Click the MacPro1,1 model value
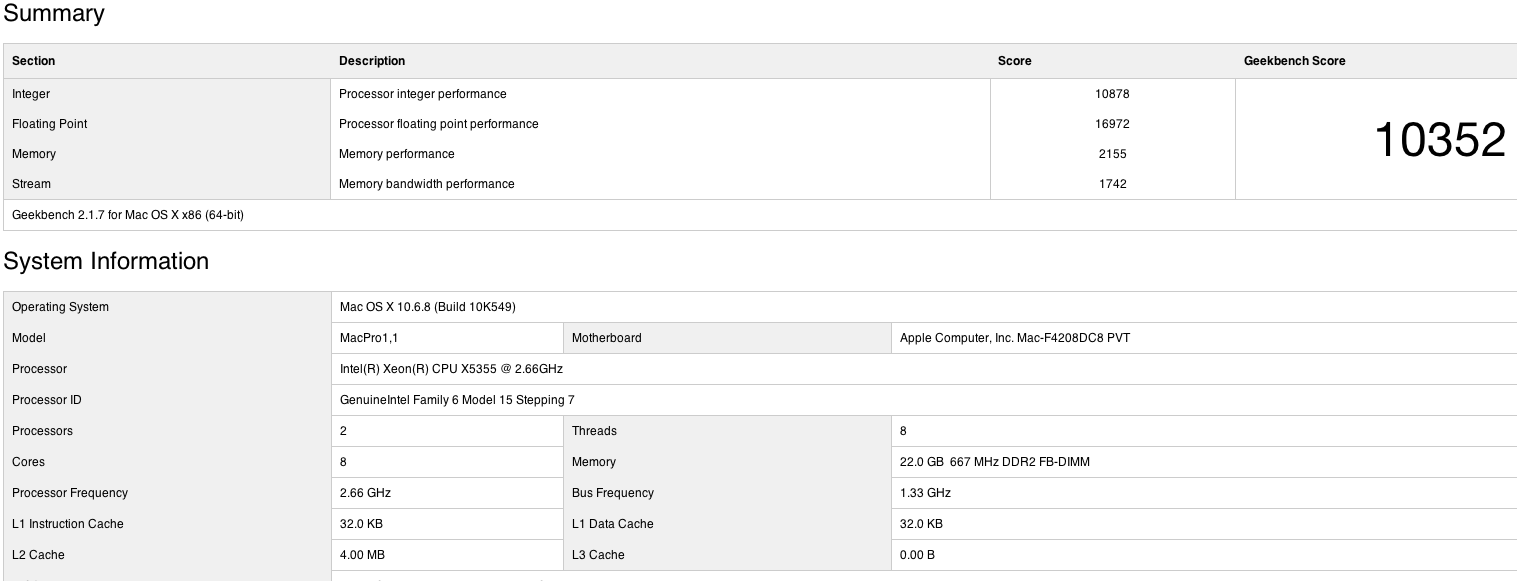The height and width of the screenshot is (581, 1517). (x=369, y=338)
